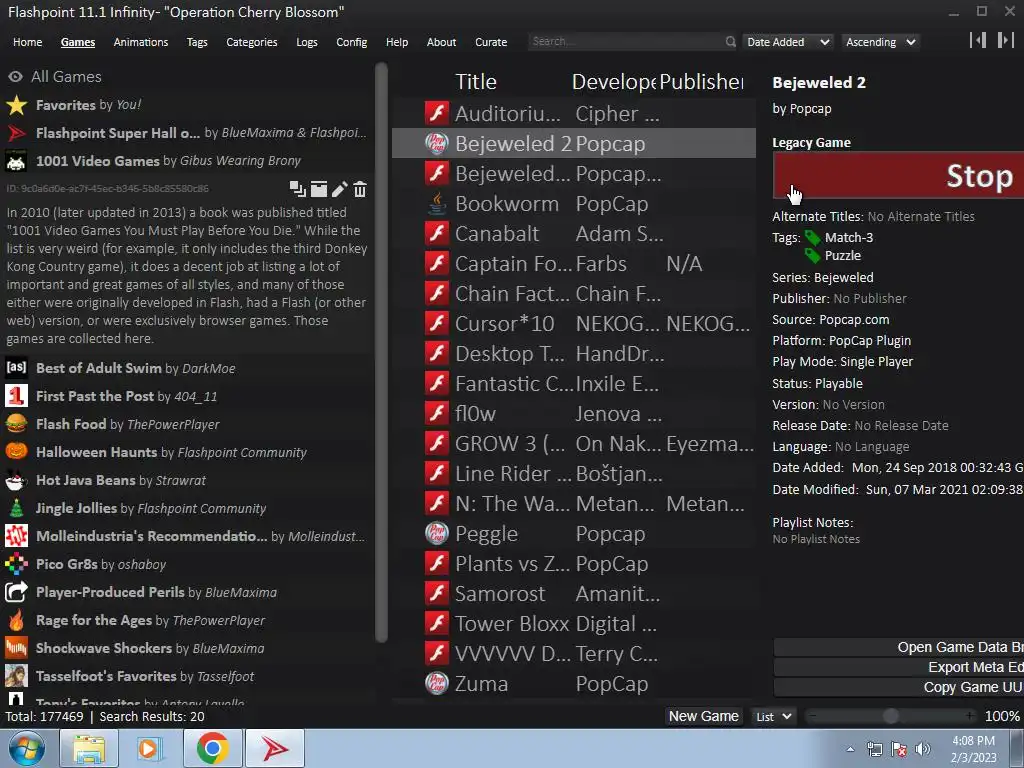Click the Flashpoint Super Hall playlist icon
Screen dimensions: 1024x768
(x=16, y=133)
